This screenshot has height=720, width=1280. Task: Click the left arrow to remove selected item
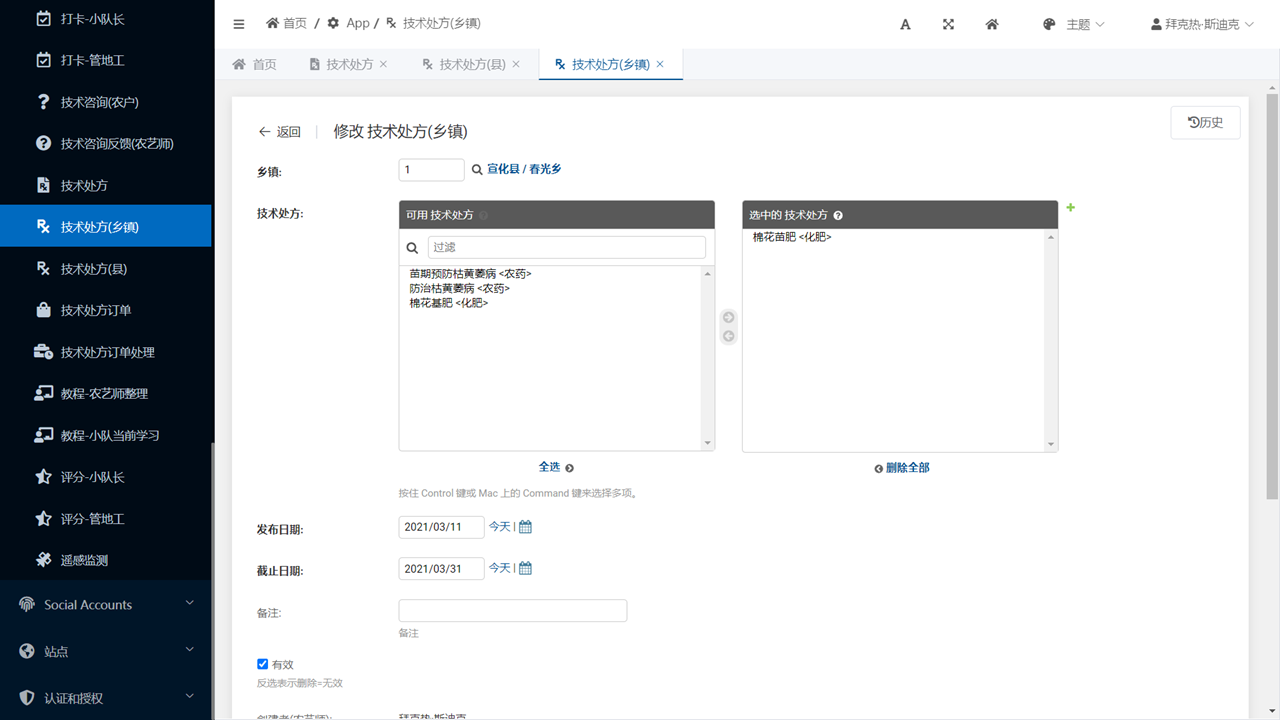point(728,336)
